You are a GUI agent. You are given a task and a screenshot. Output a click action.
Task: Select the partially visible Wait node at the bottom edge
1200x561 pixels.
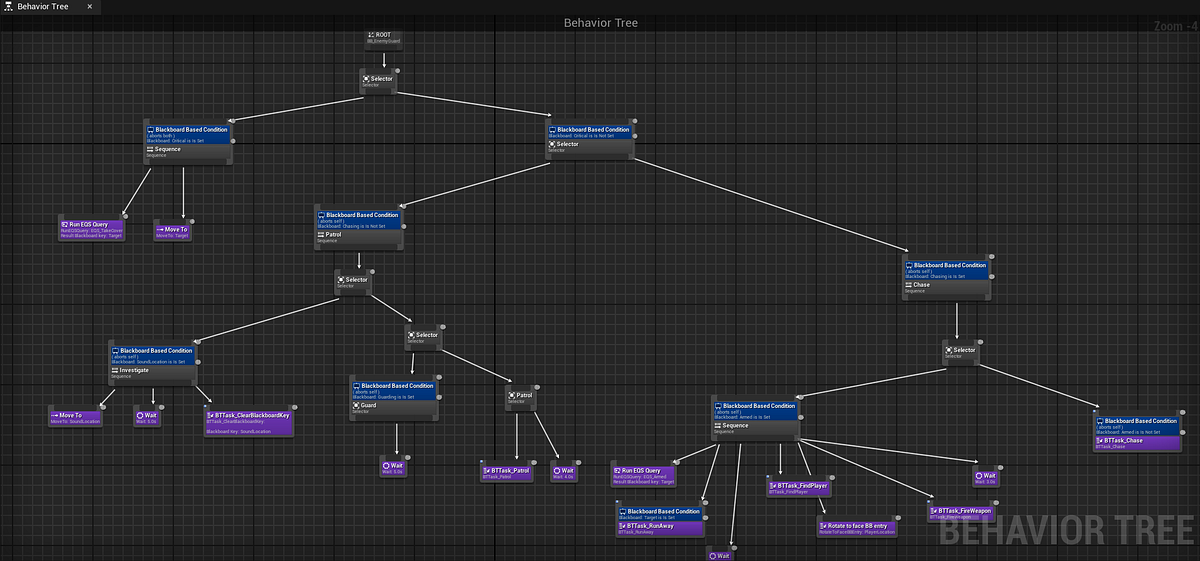point(719,555)
